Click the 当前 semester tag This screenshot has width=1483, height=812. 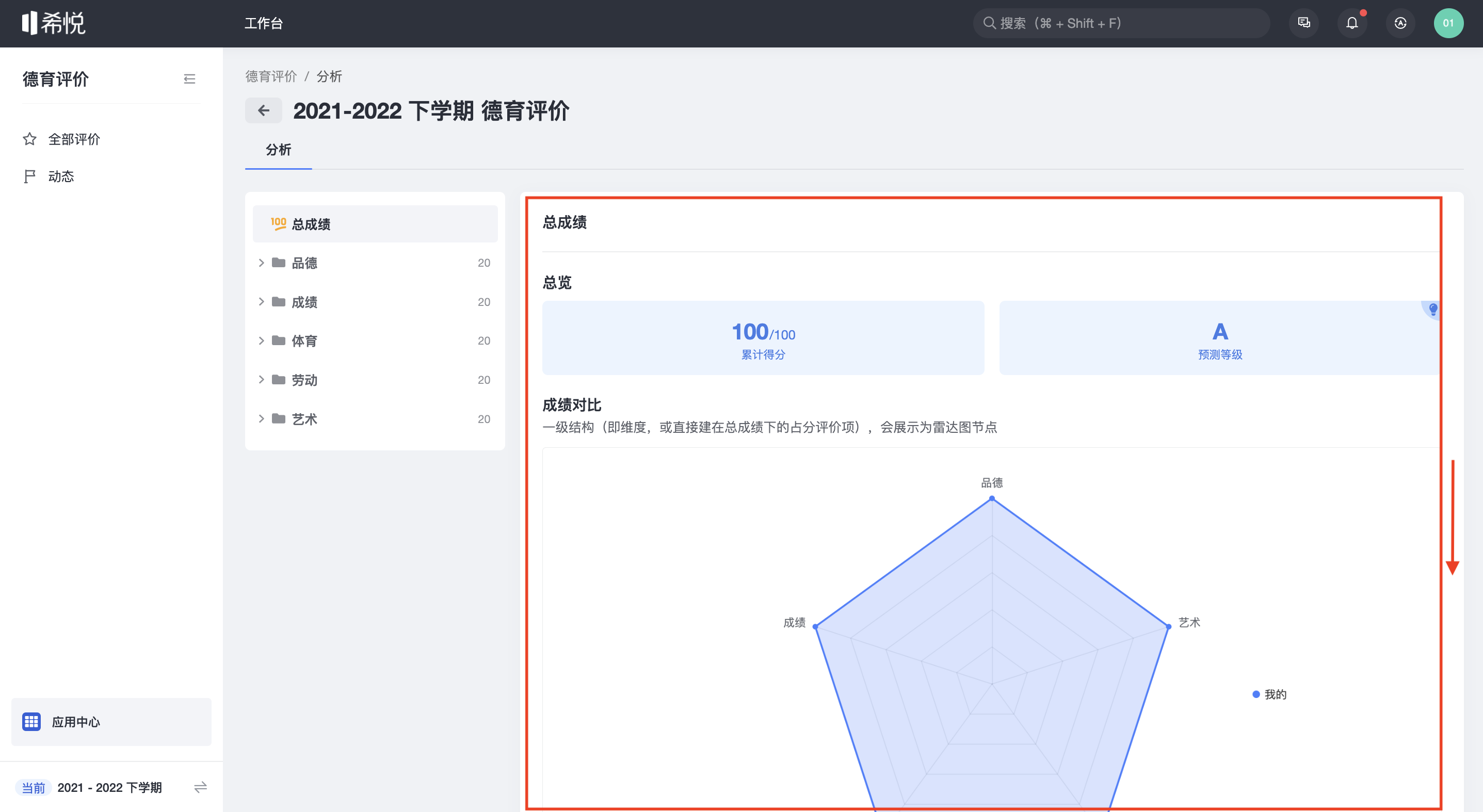[34, 787]
